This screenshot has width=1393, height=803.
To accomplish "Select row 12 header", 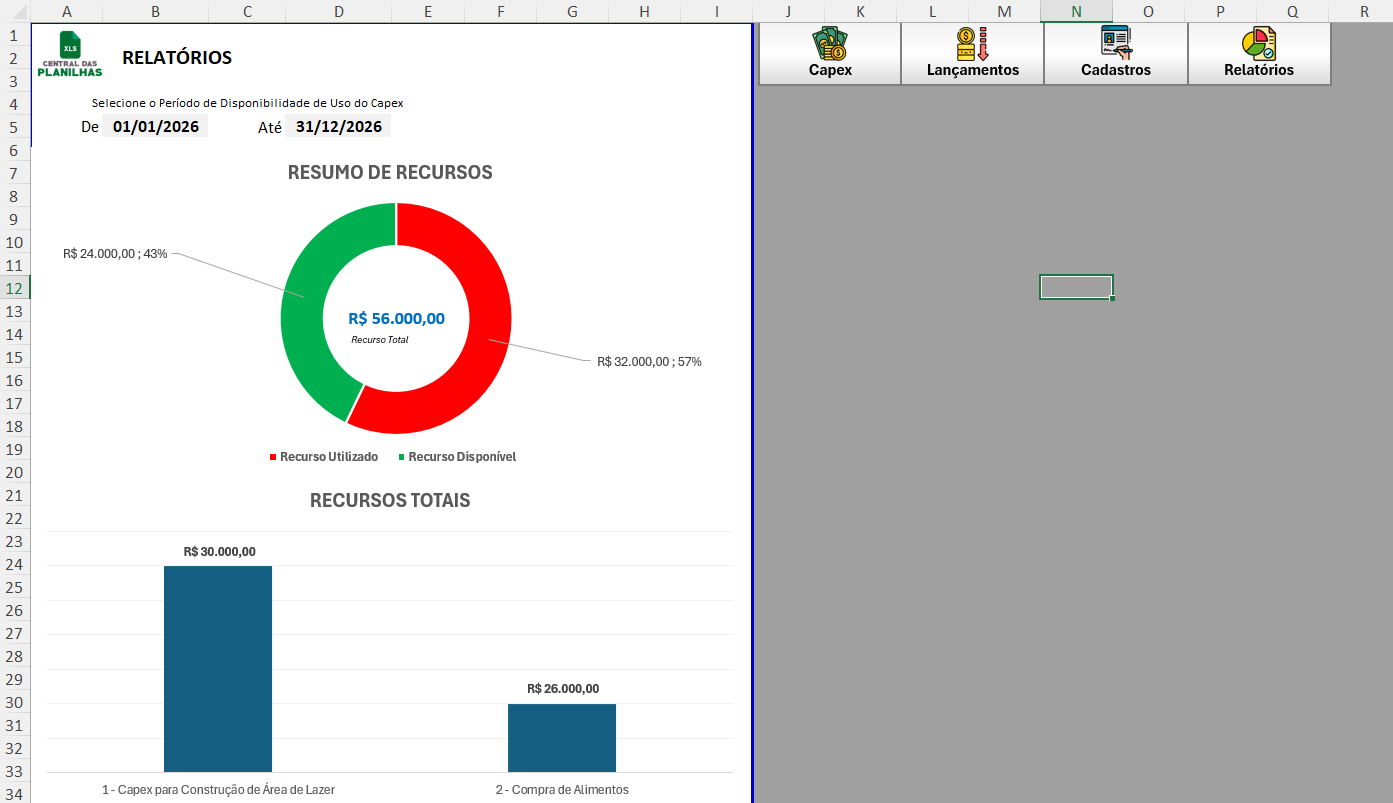I will coord(13,287).
